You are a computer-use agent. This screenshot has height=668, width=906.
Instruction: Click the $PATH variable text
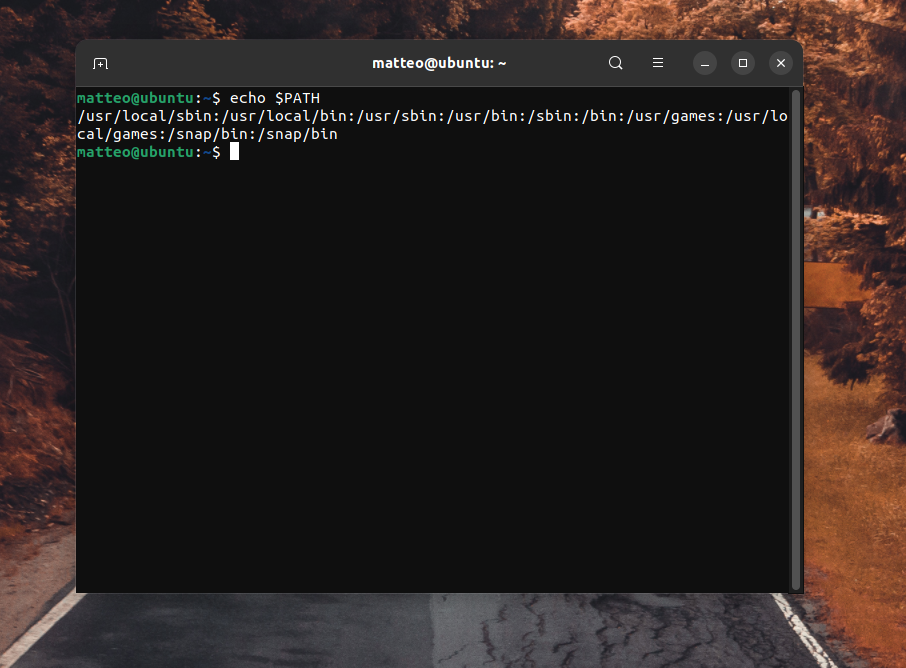[297, 98]
